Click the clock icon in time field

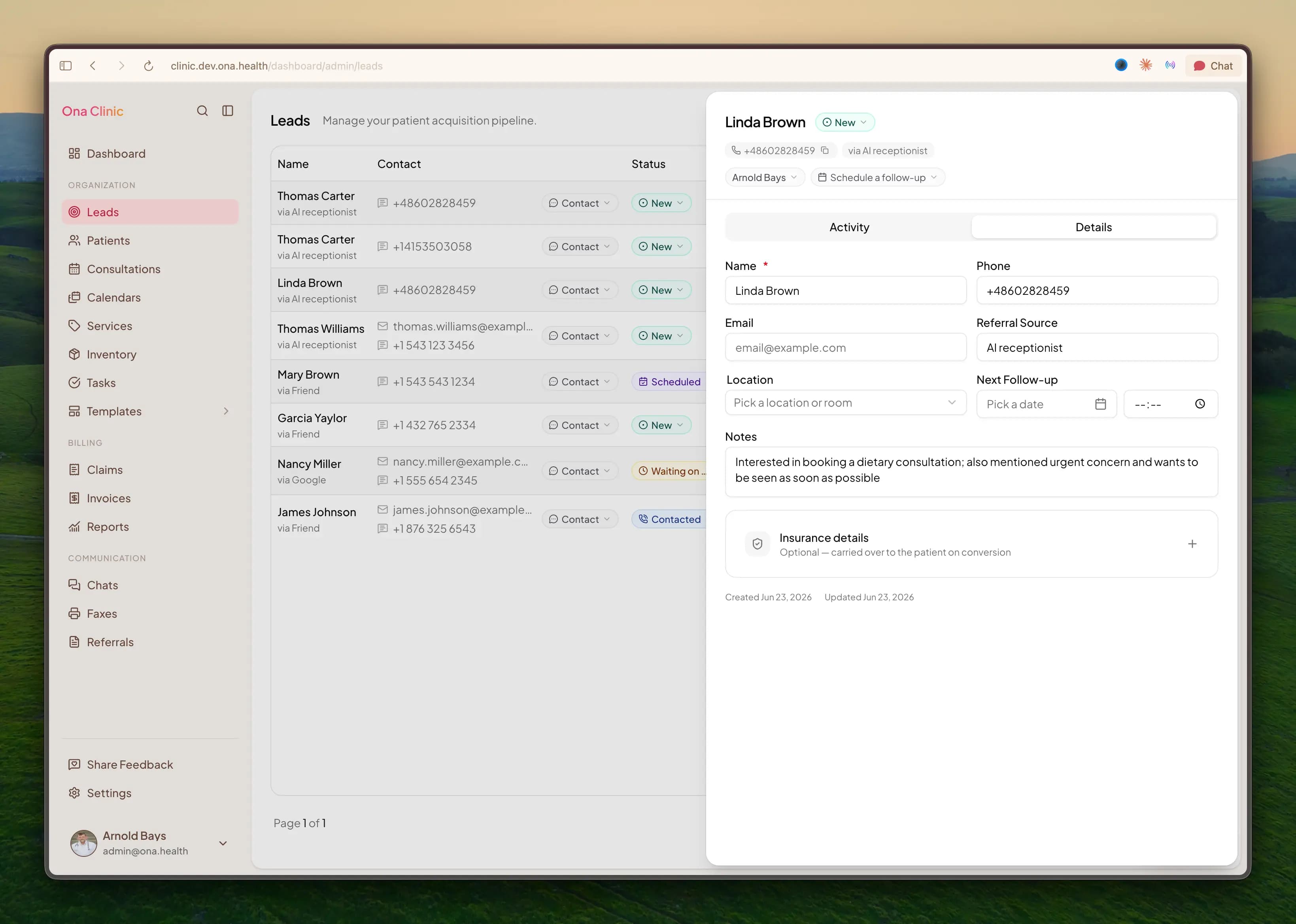click(1200, 404)
